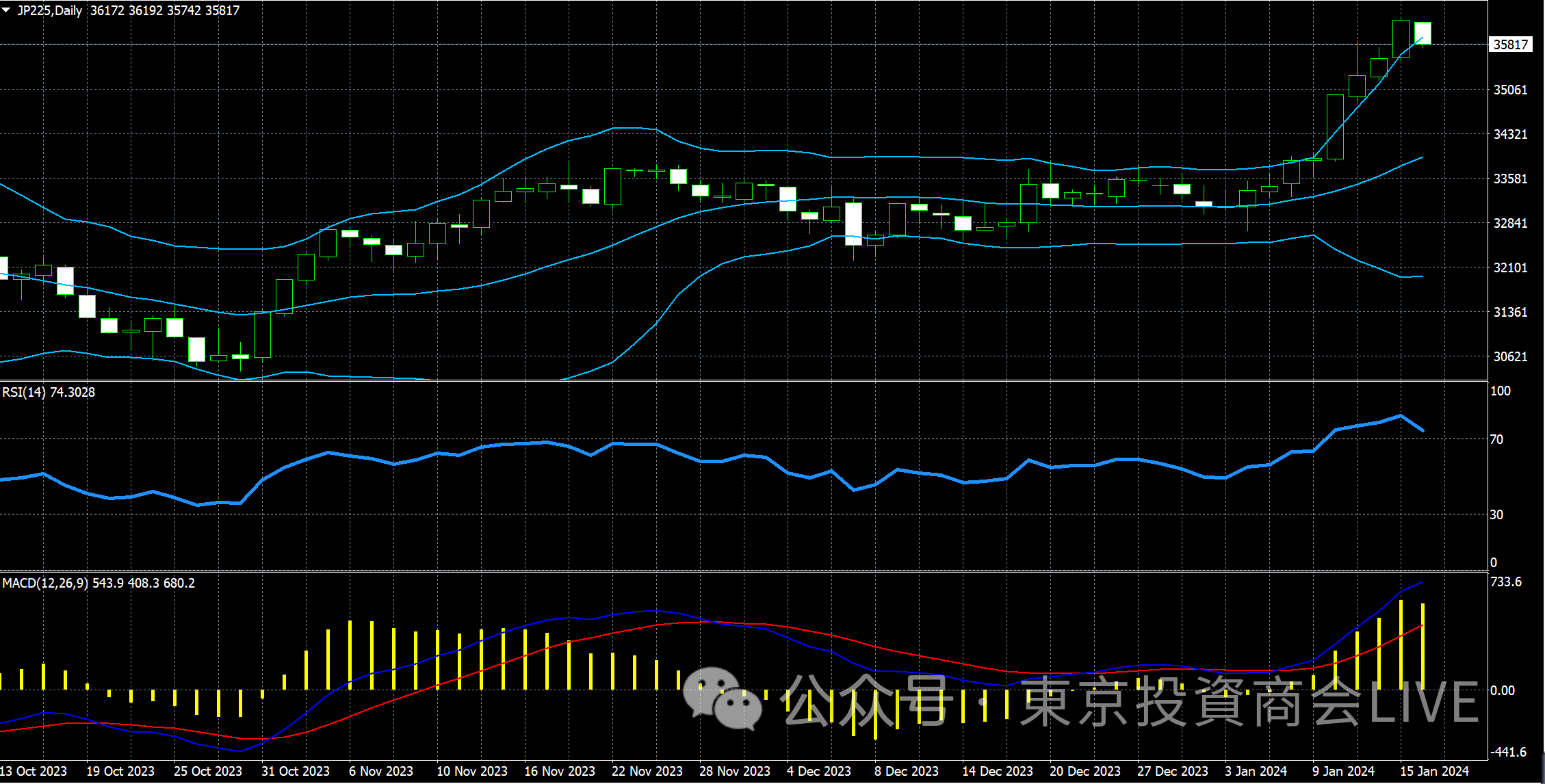
Task: Click the RSI 100 scale label
Action: [x=1500, y=391]
